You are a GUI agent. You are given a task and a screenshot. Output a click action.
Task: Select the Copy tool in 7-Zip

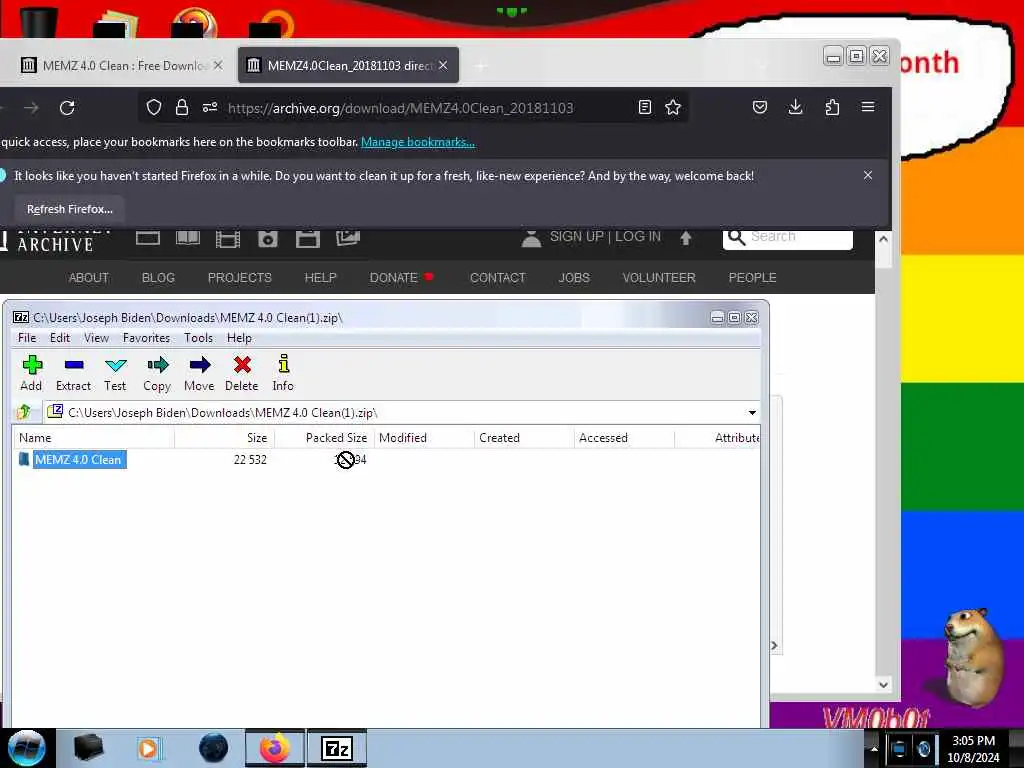point(157,374)
